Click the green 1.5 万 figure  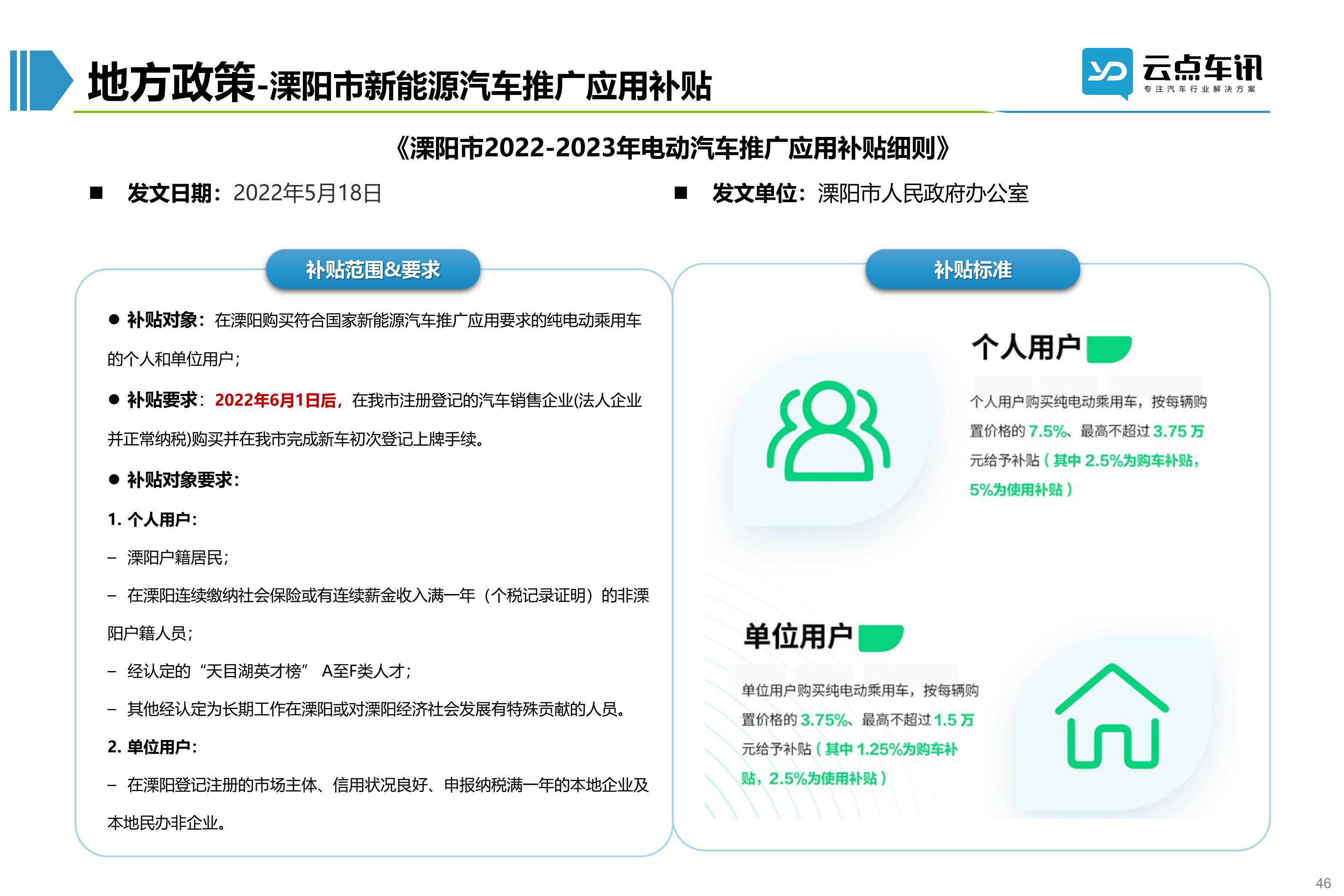(x=954, y=720)
